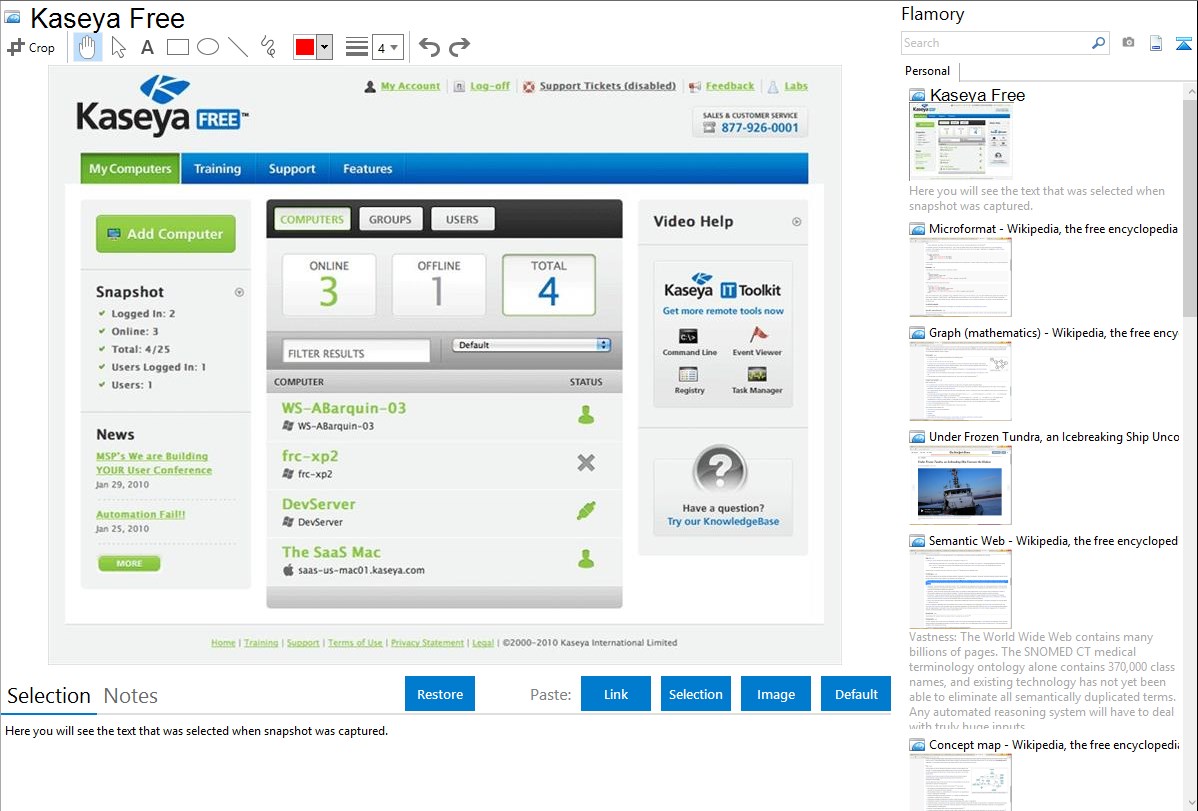
Task: Click the Default paste button
Action: 856,694
